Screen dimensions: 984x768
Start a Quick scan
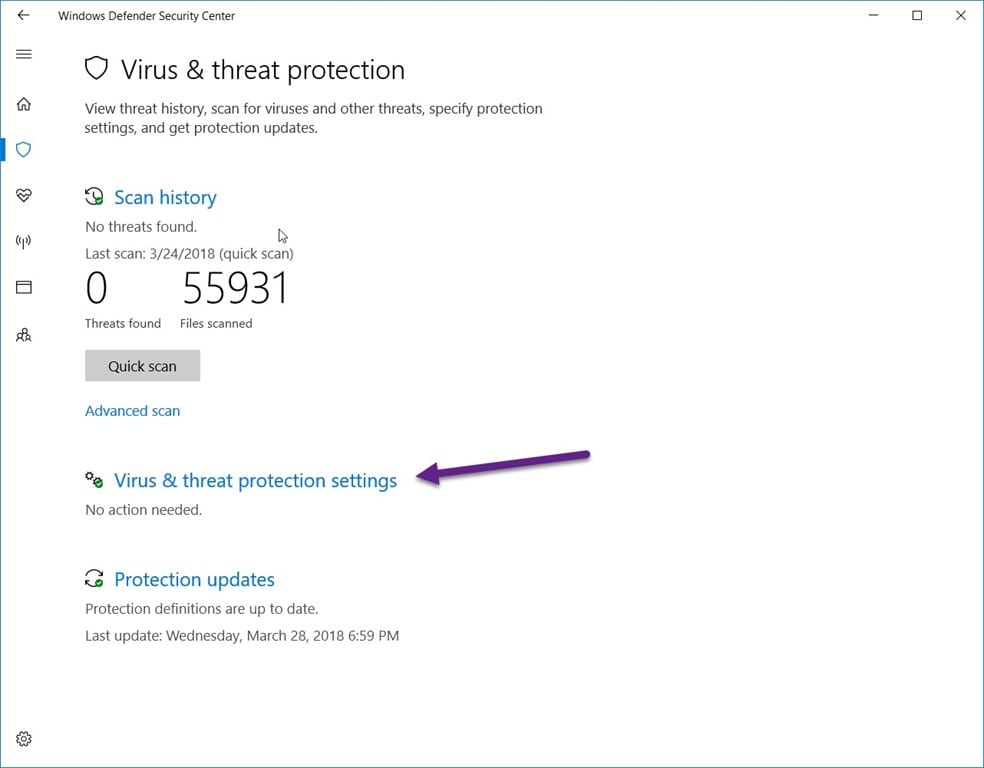[x=142, y=366]
